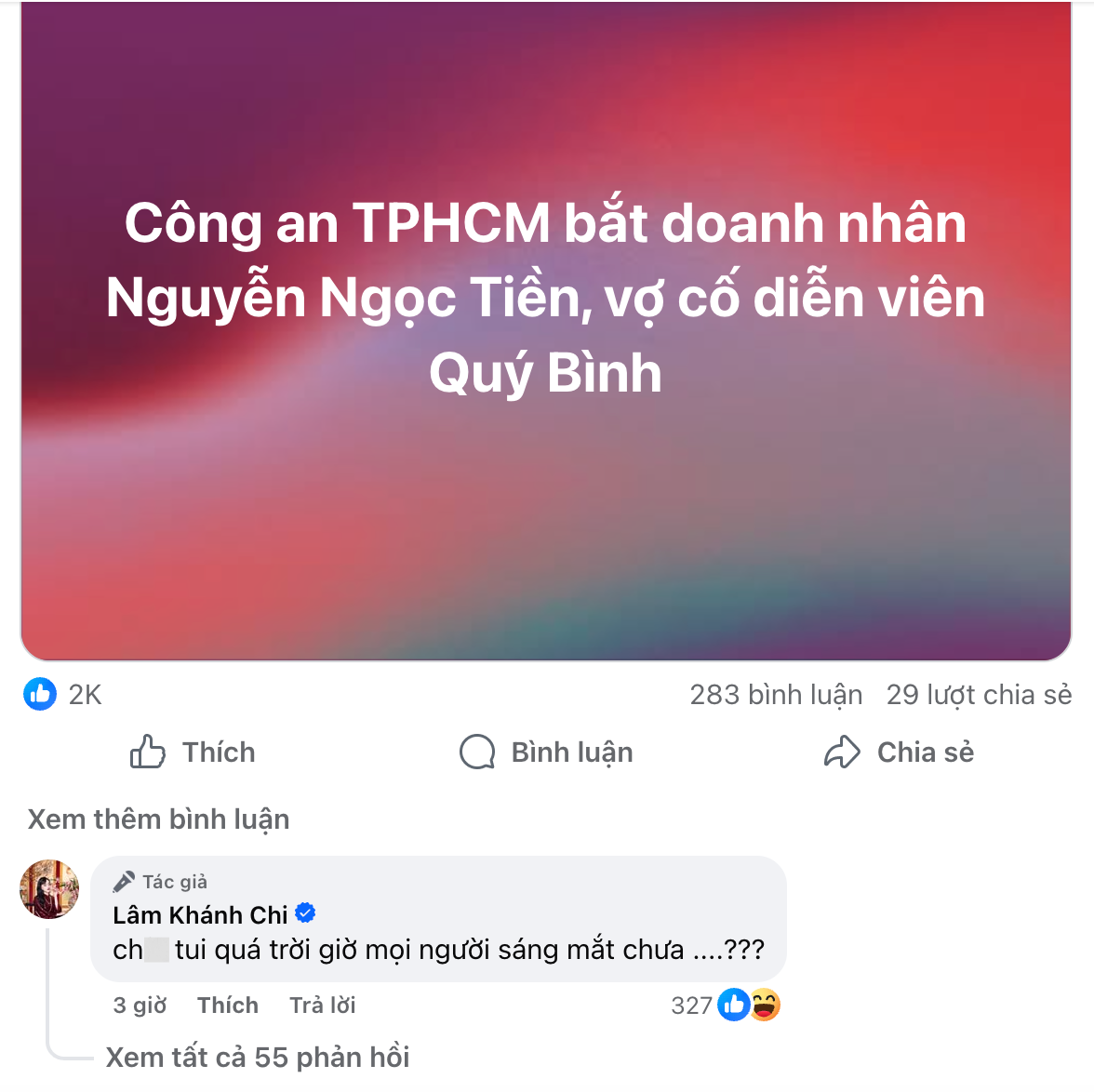
Task: Open the Lâm Khánh Chi name link
Action: (200, 914)
